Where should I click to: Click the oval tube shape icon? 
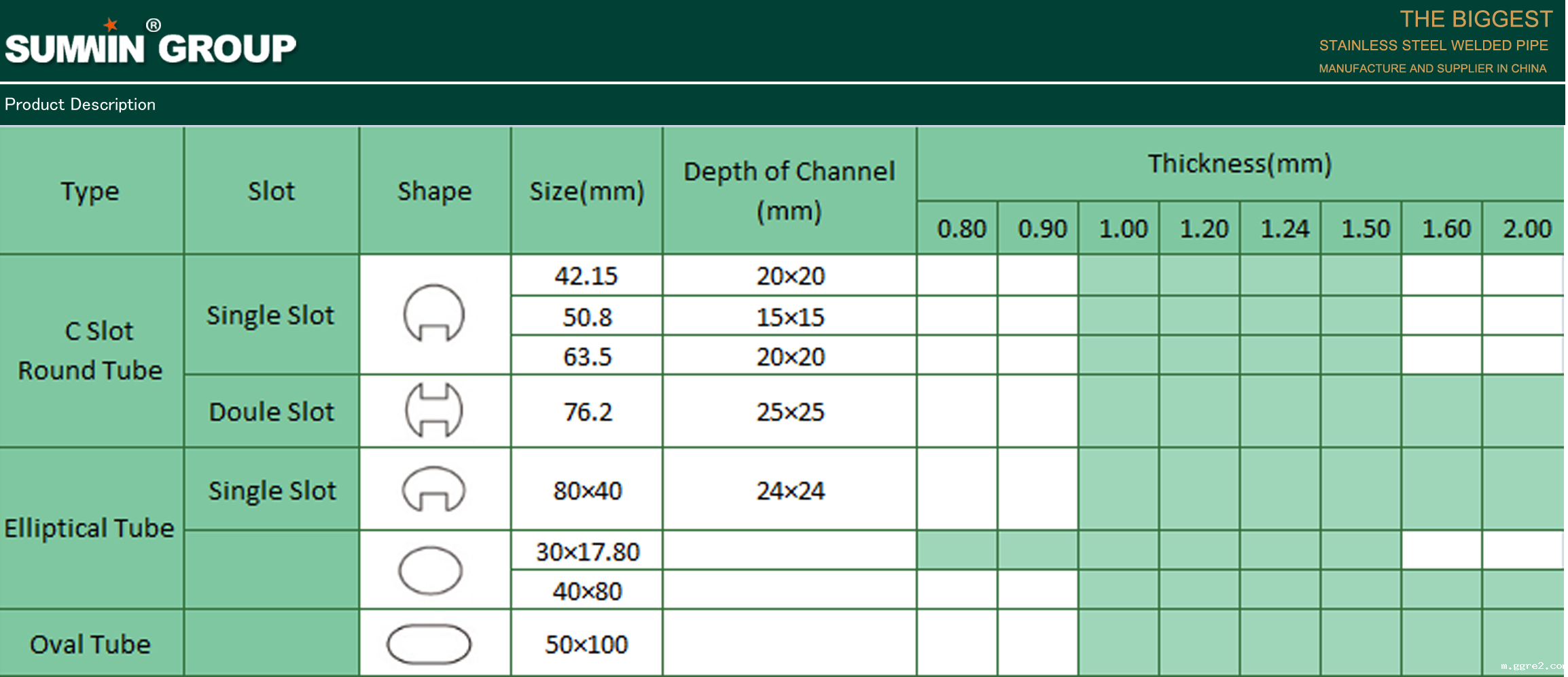click(429, 644)
